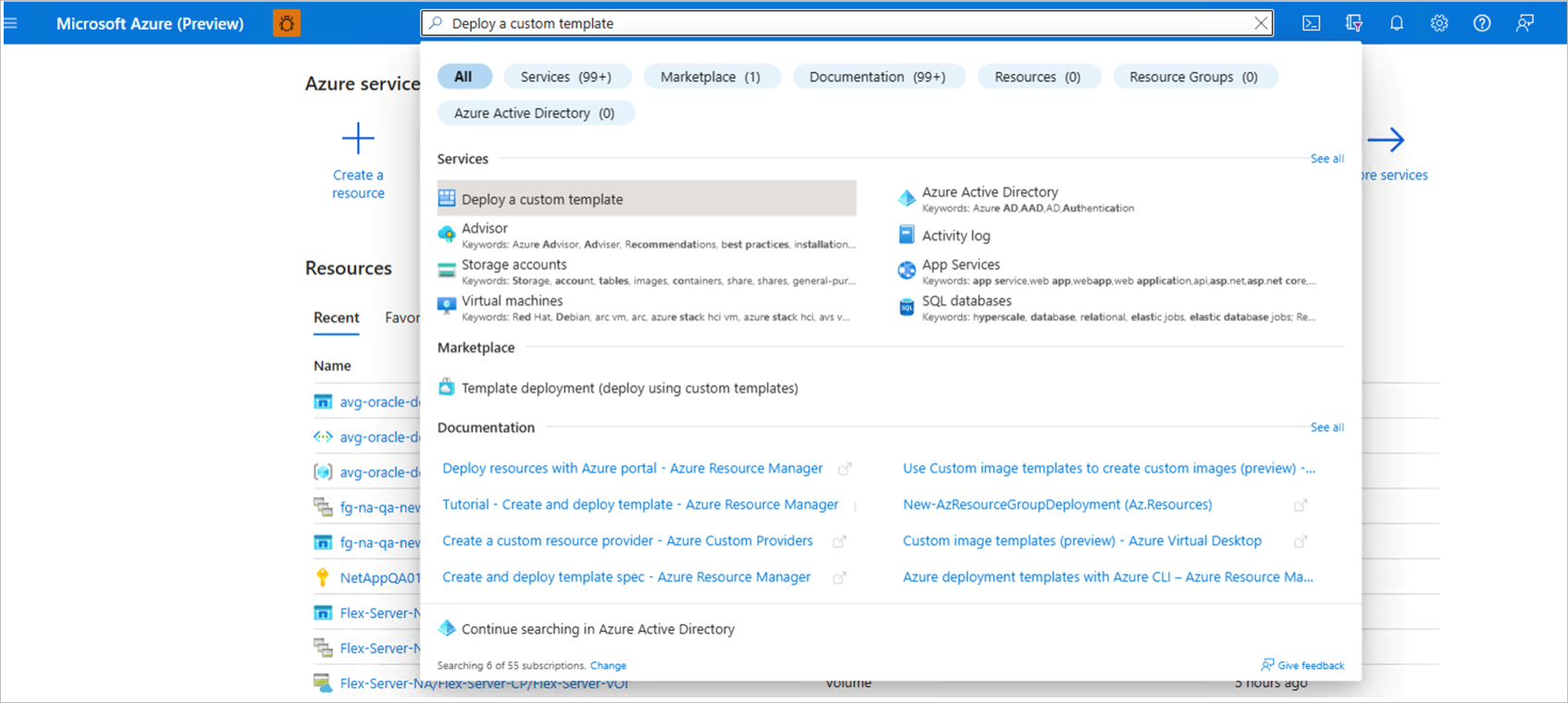
Task: Open Directories and subscriptions filter icon
Action: [x=1353, y=23]
